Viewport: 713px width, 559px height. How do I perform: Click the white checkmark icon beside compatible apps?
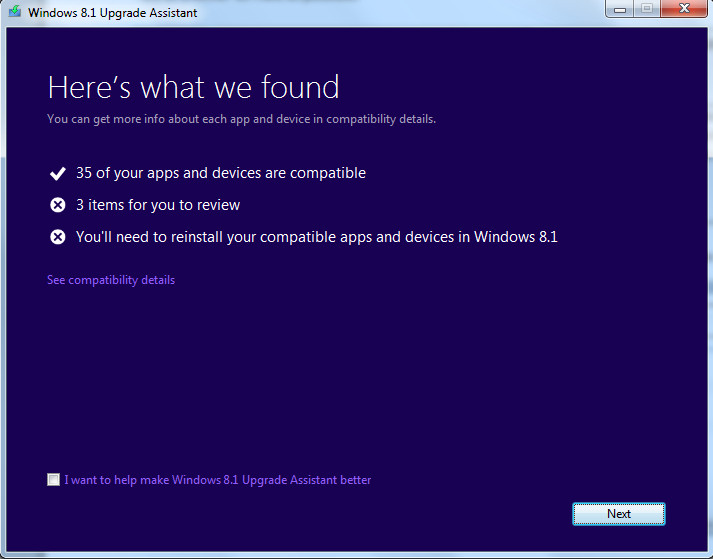[x=58, y=173]
